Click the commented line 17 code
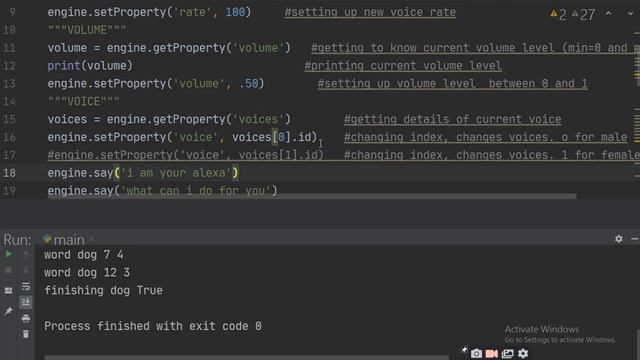The height and width of the screenshot is (360, 640). point(186,155)
